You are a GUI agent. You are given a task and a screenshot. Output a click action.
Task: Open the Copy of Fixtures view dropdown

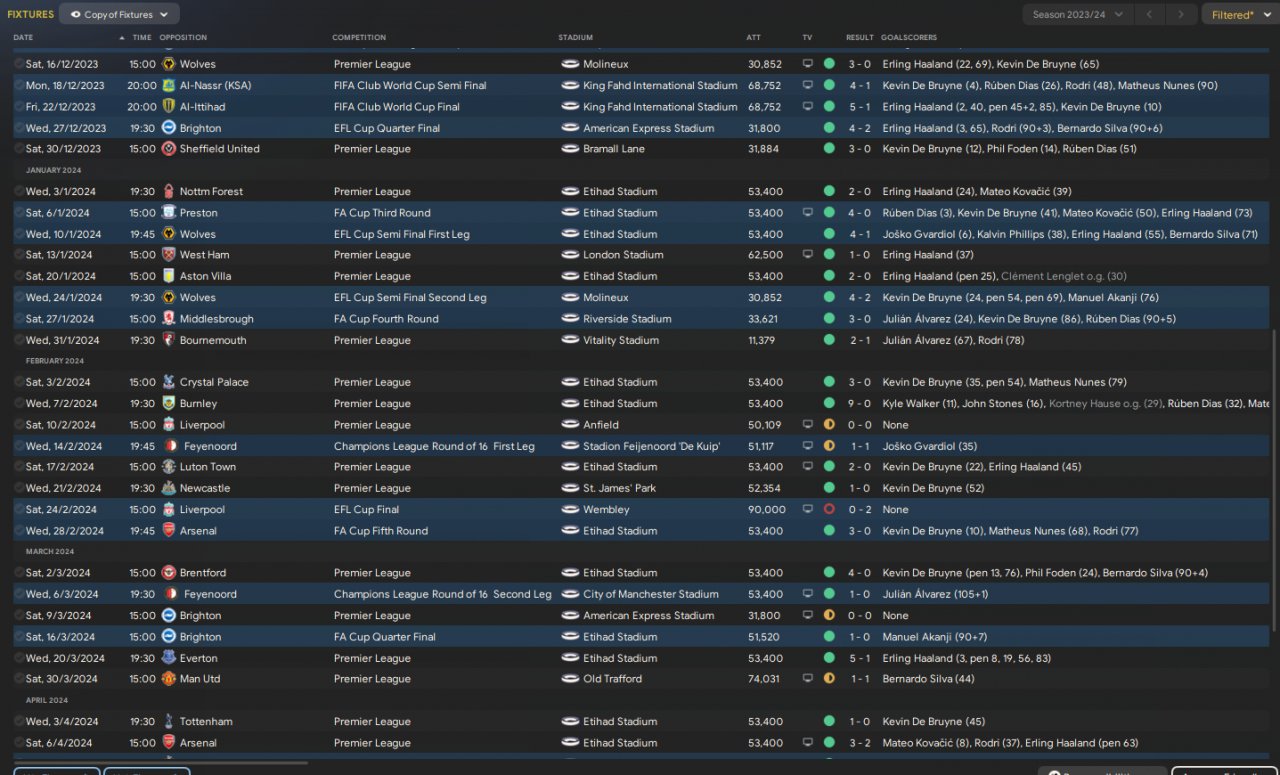120,14
